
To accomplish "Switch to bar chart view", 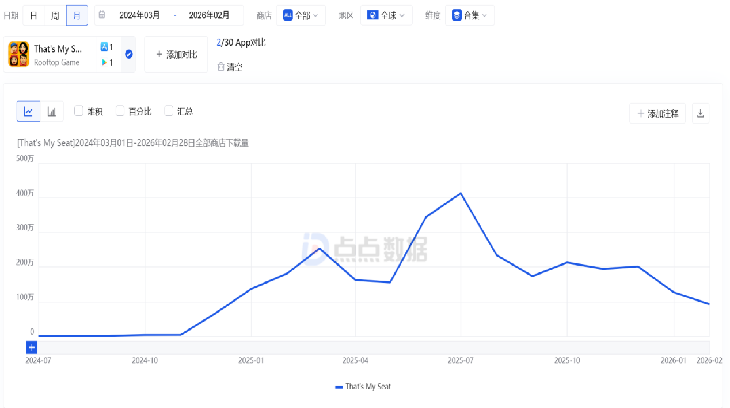I will coord(52,112).
